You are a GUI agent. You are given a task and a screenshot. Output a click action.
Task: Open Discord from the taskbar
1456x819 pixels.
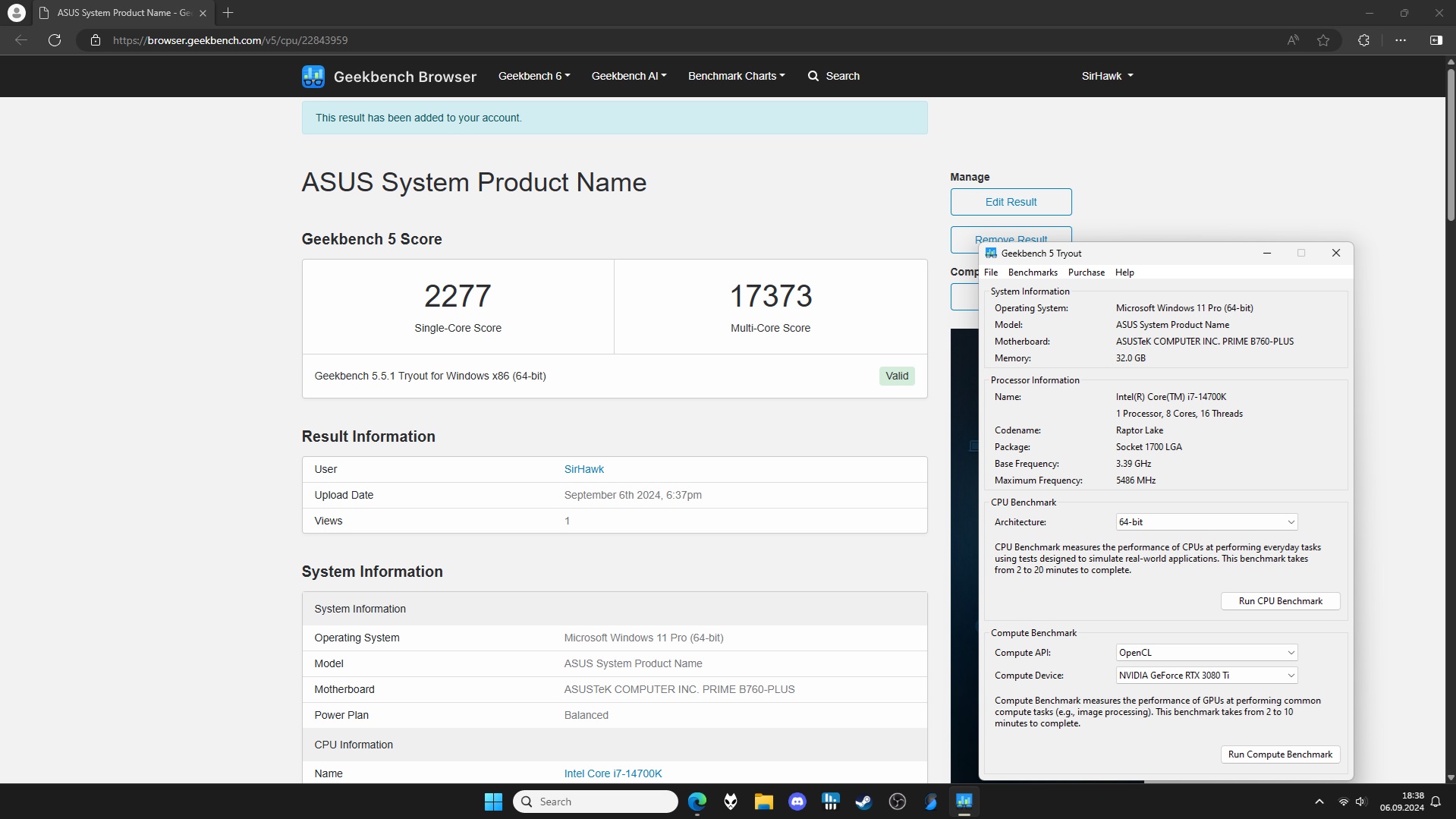(797, 802)
